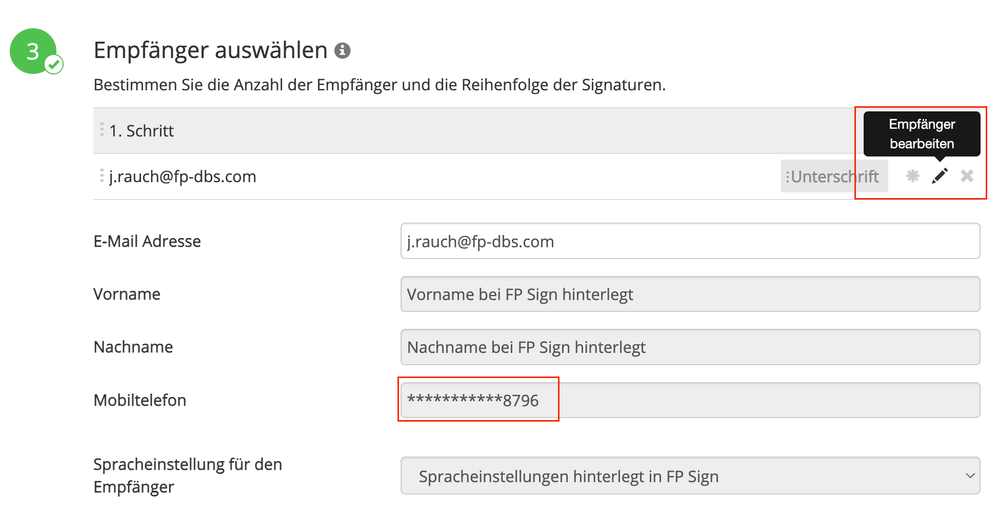The width and height of the screenshot is (998, 513).
Task: Click the Vorname input field
Action: [690, 294]
